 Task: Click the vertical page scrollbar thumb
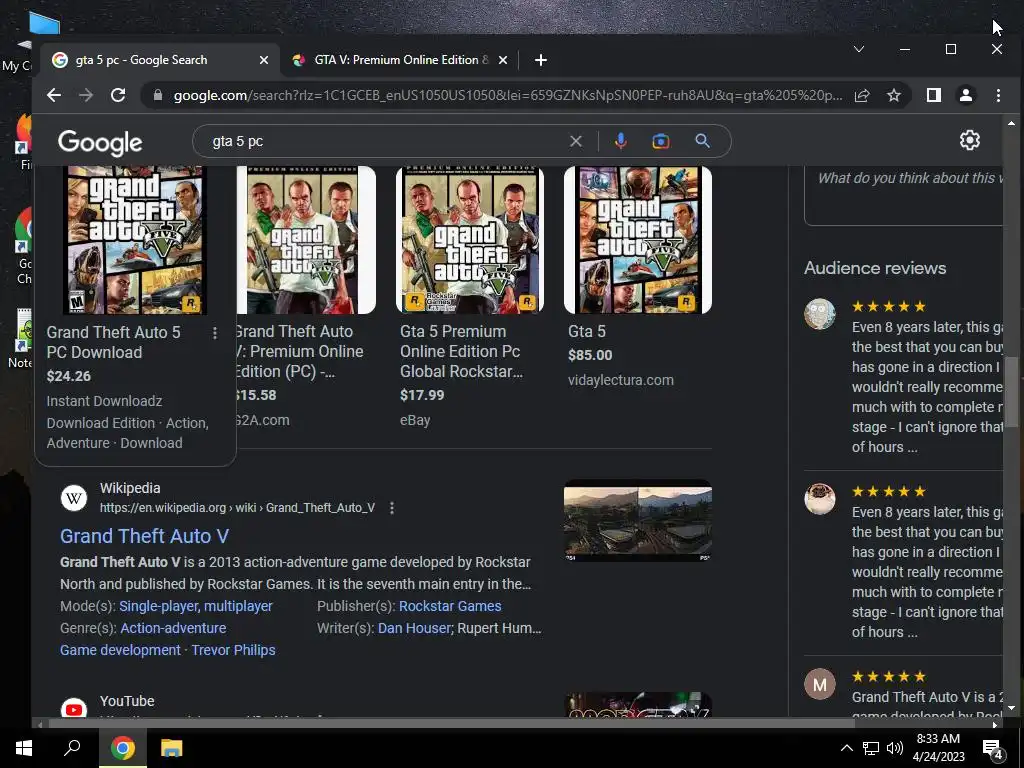[x=1011, y=392]
